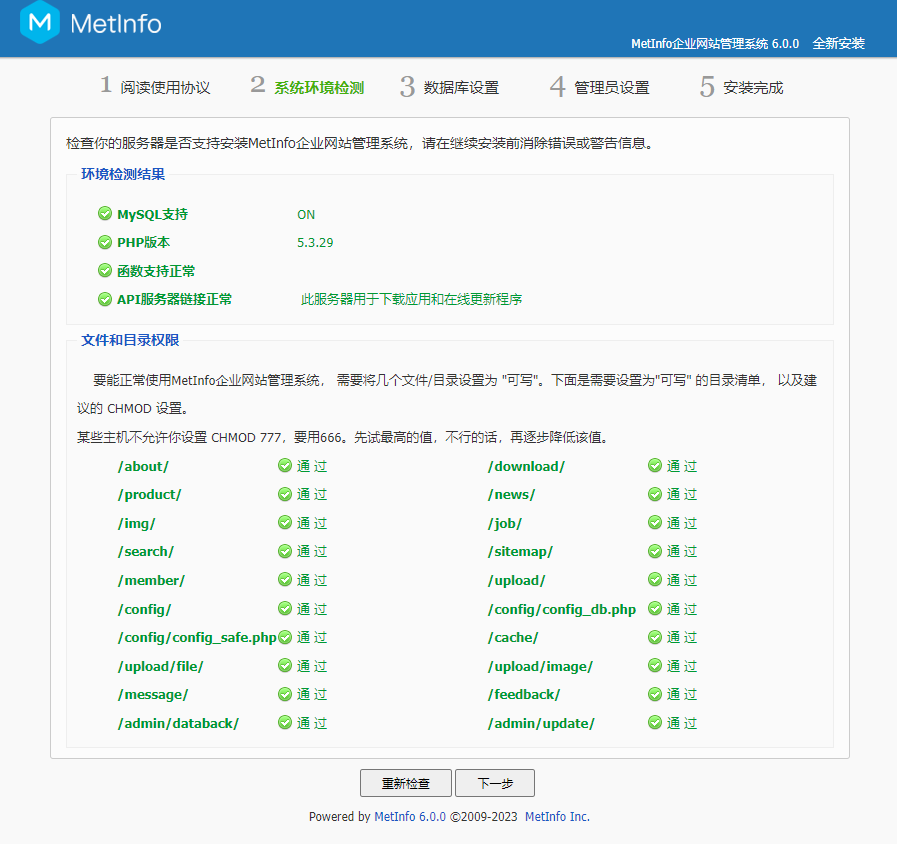Click the pass check icon for /job/
This screenshot has height=844, width=897.
pos(655,523)
